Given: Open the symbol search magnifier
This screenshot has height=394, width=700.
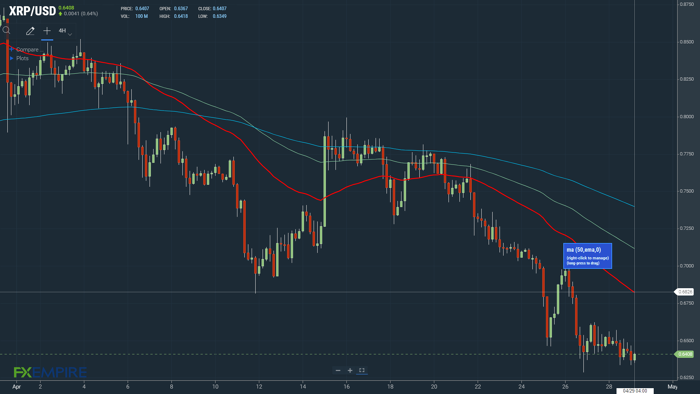Looking at the screenshot, I should point(6,31).
